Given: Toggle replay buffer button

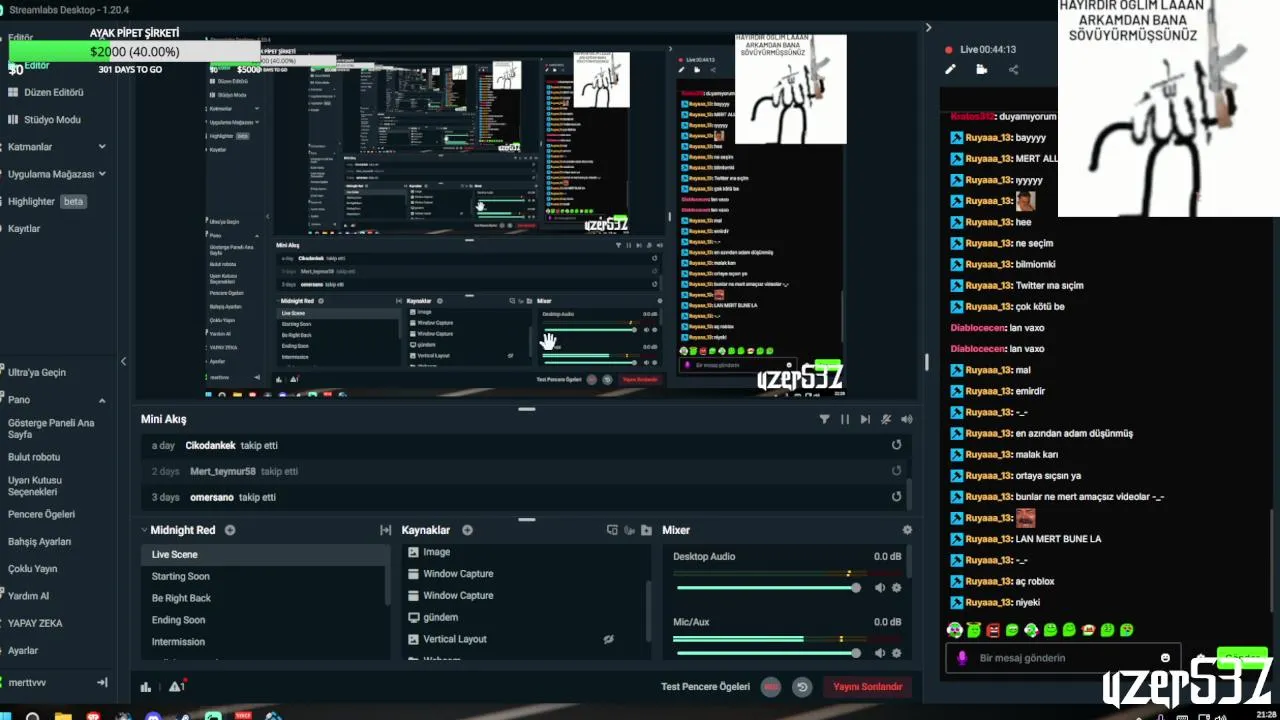Looking at the screenshot, I should 802,687.
